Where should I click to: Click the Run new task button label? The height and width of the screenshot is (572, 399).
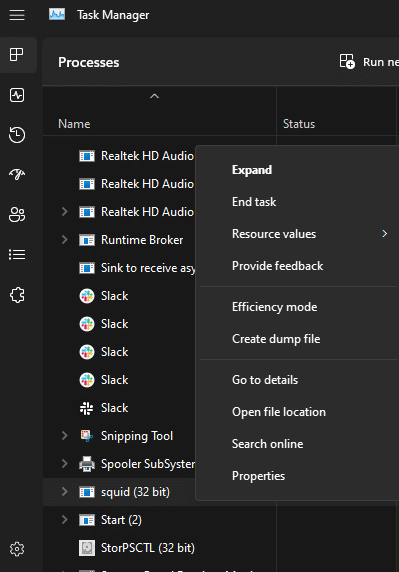point(381,62)
